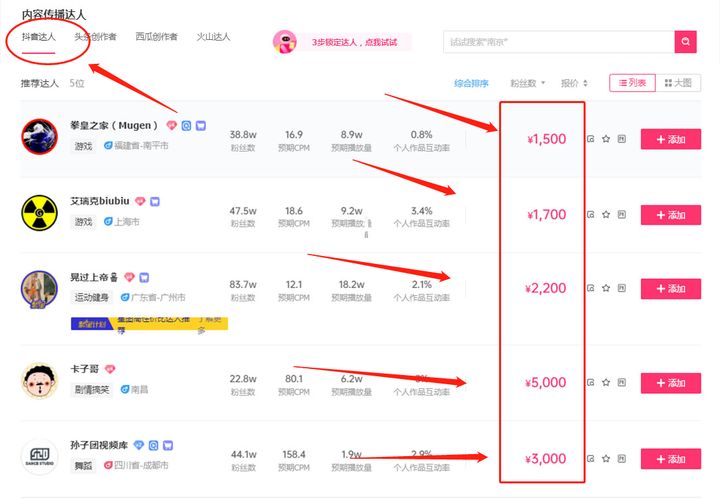Open the 头条创作者 tab
Viewport: 720px width, 500px height.
(95, 37)
